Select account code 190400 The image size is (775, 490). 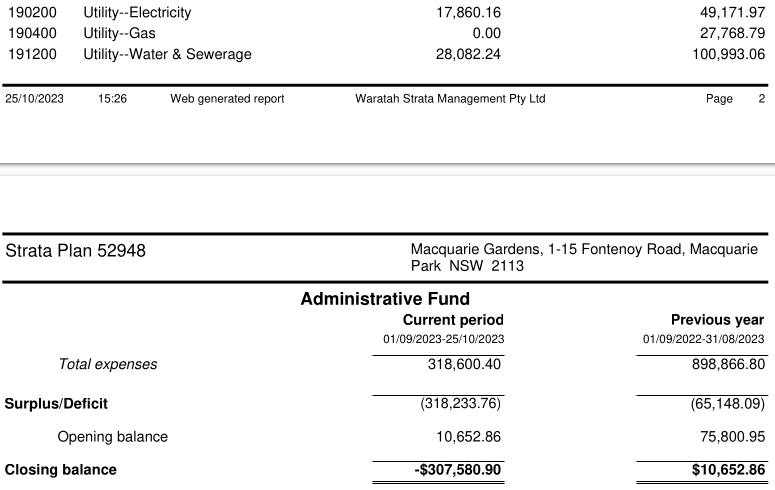click(x=32, y=33)
